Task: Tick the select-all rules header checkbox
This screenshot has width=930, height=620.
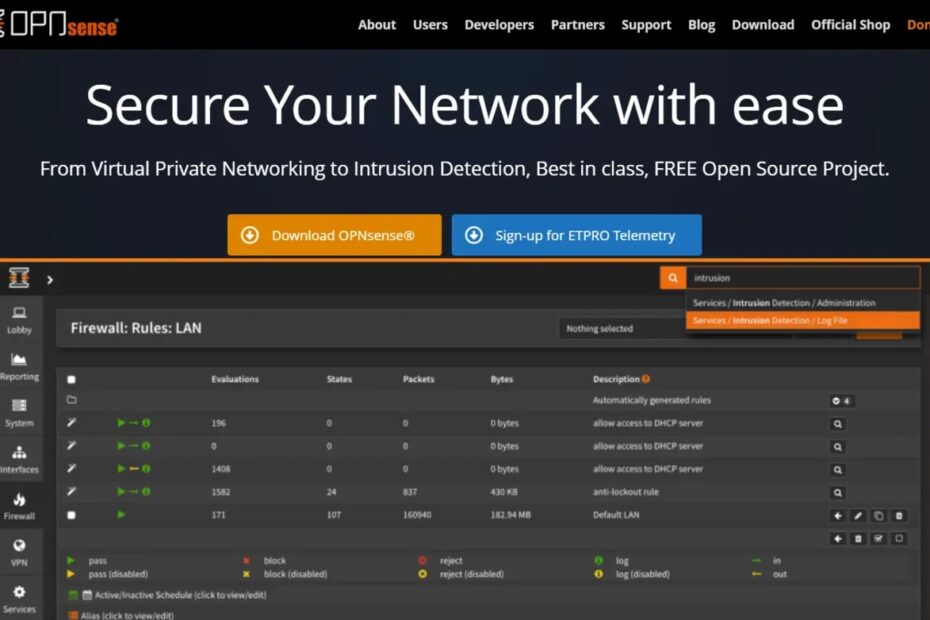Action: pos(71,380)
